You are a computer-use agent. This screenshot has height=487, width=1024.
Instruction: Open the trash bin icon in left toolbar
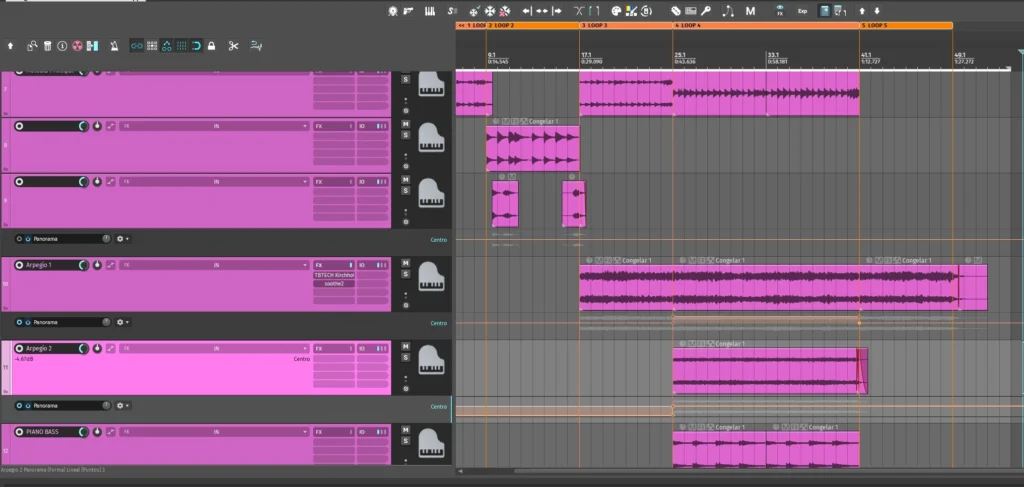(x=47, y=46)
